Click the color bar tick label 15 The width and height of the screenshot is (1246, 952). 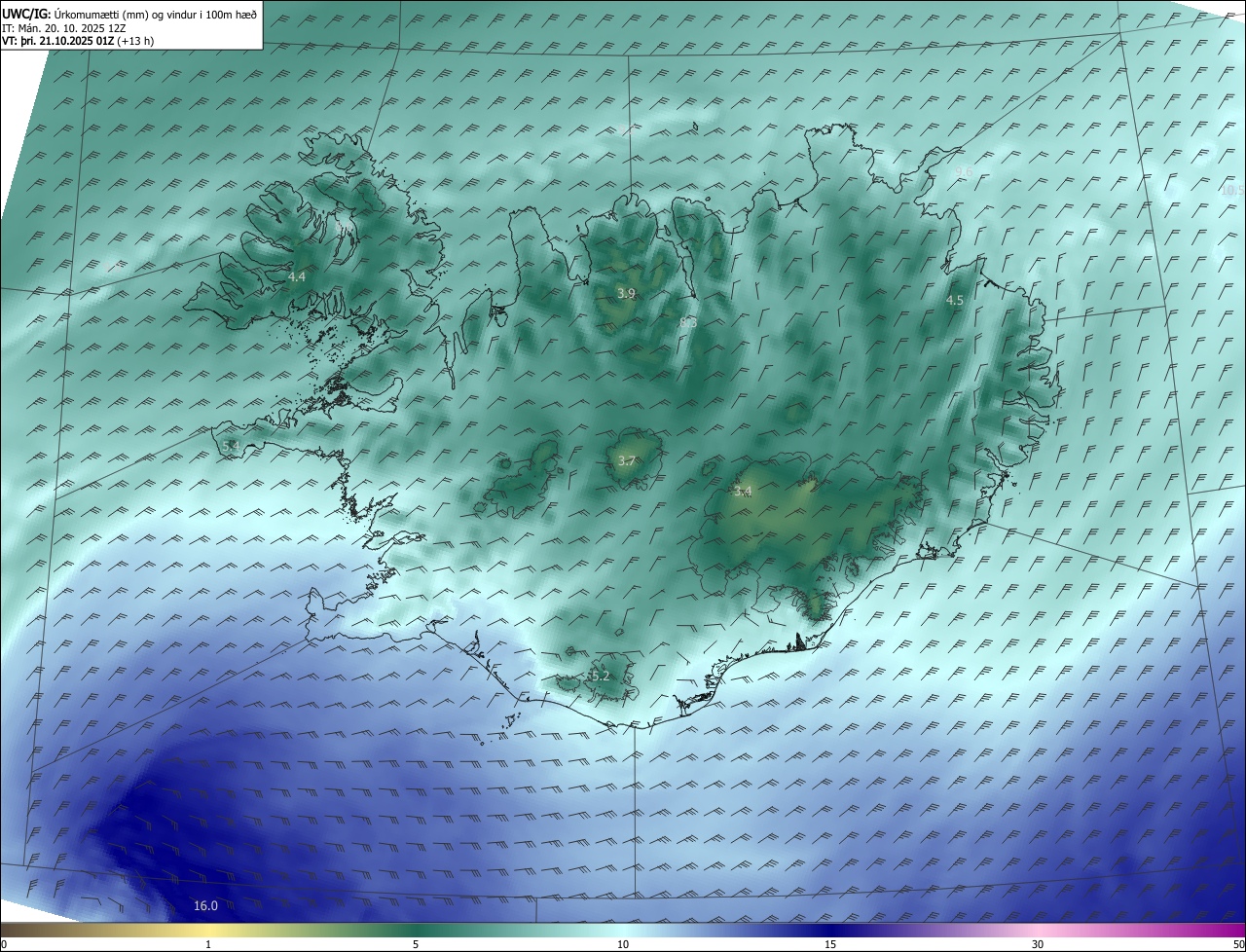click(x=830, y=944)
